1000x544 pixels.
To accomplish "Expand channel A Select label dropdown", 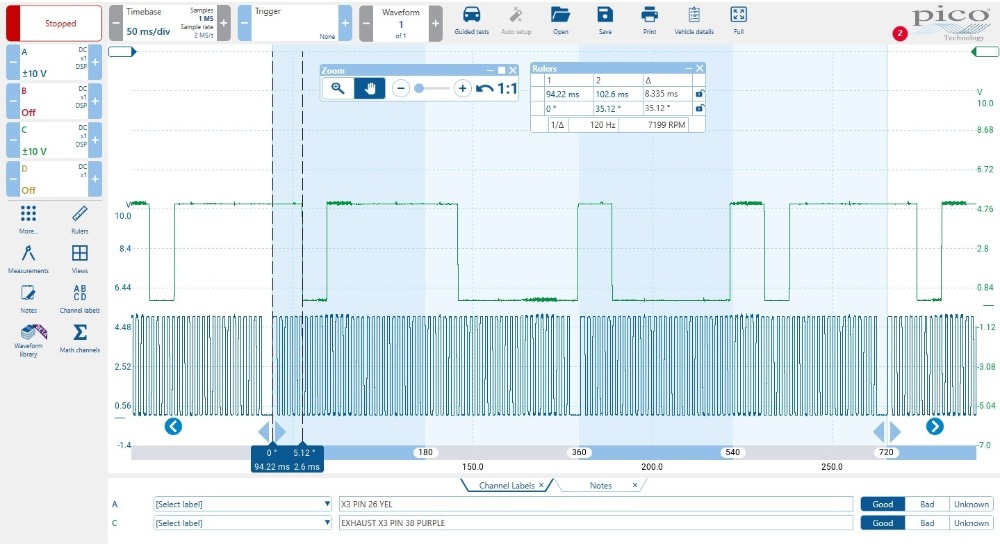I will pos(241,504).
